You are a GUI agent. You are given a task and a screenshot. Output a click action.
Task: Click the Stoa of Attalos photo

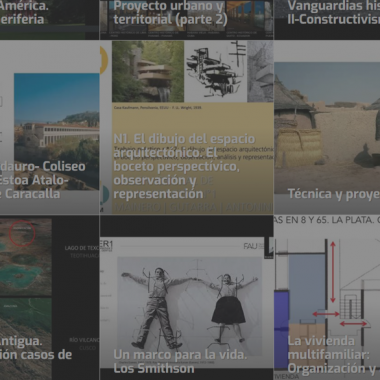57,132
